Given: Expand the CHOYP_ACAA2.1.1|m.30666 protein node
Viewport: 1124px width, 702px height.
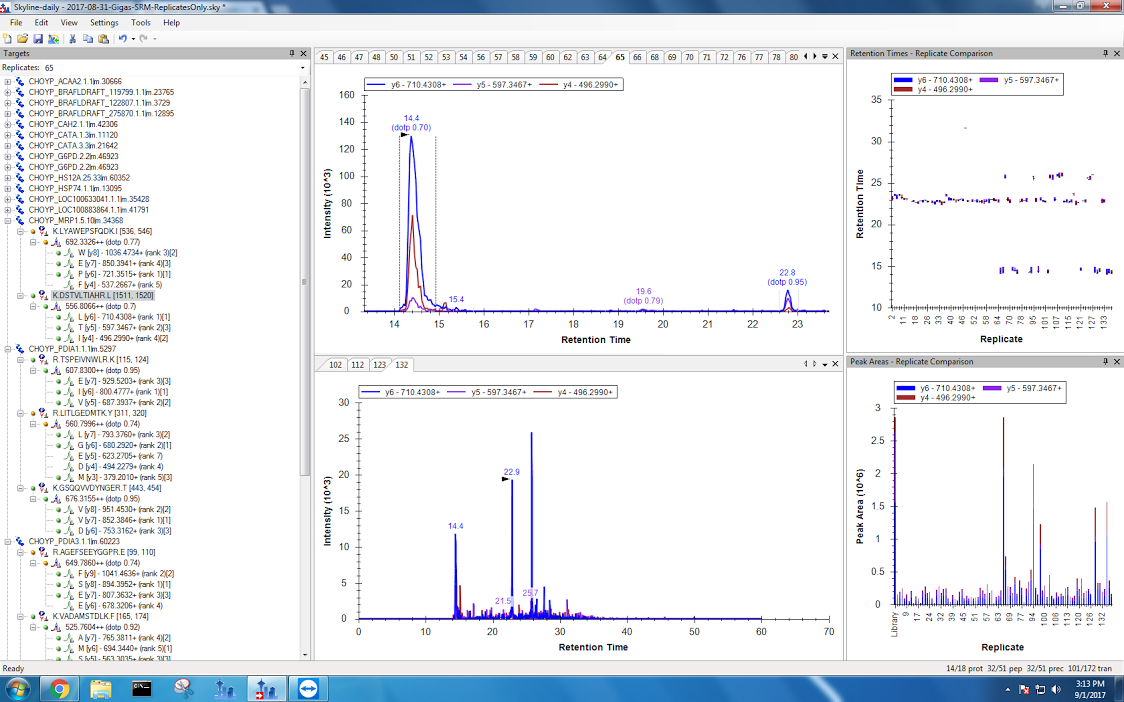Looking at the screenshot, I should pos(8,82).
